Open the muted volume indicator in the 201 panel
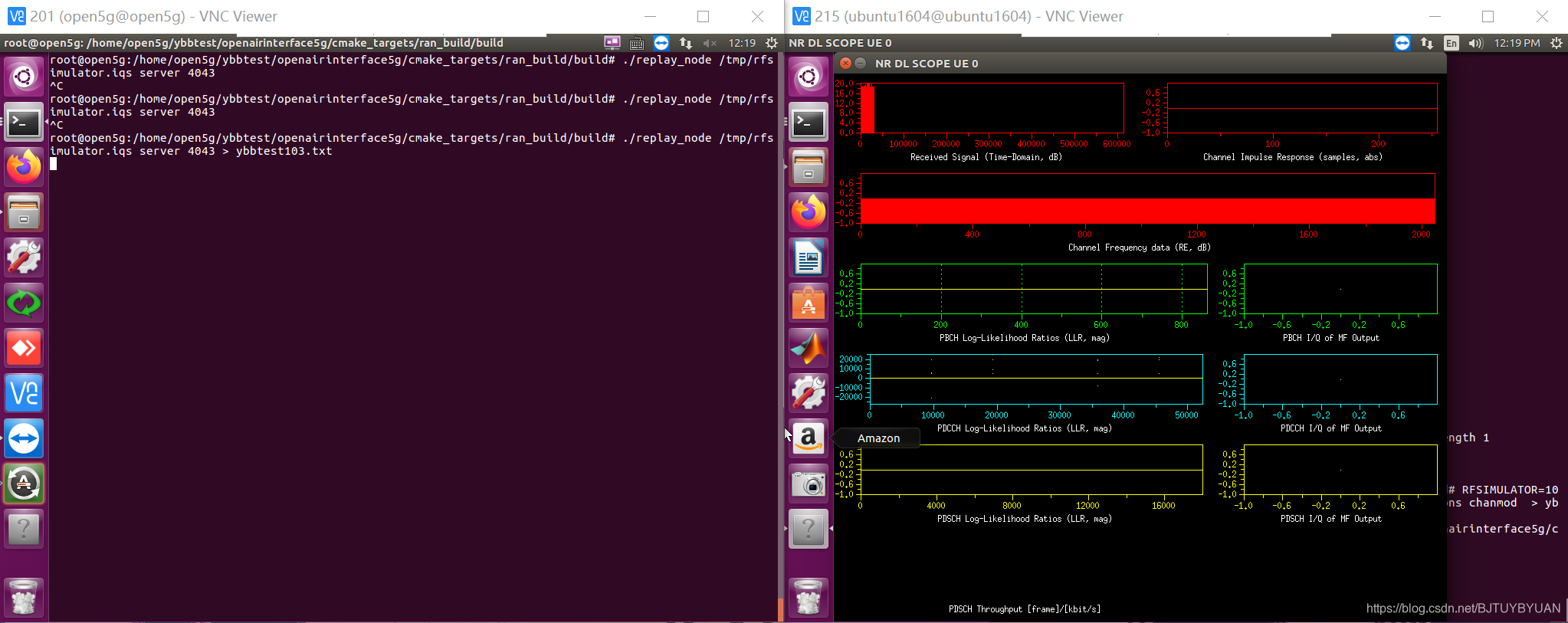 710,43
